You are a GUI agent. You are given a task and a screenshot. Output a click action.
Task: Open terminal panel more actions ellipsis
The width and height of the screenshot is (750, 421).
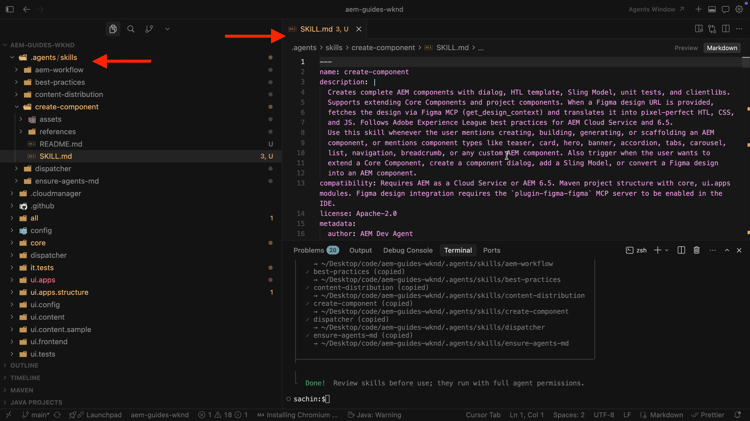click(712, 250)
